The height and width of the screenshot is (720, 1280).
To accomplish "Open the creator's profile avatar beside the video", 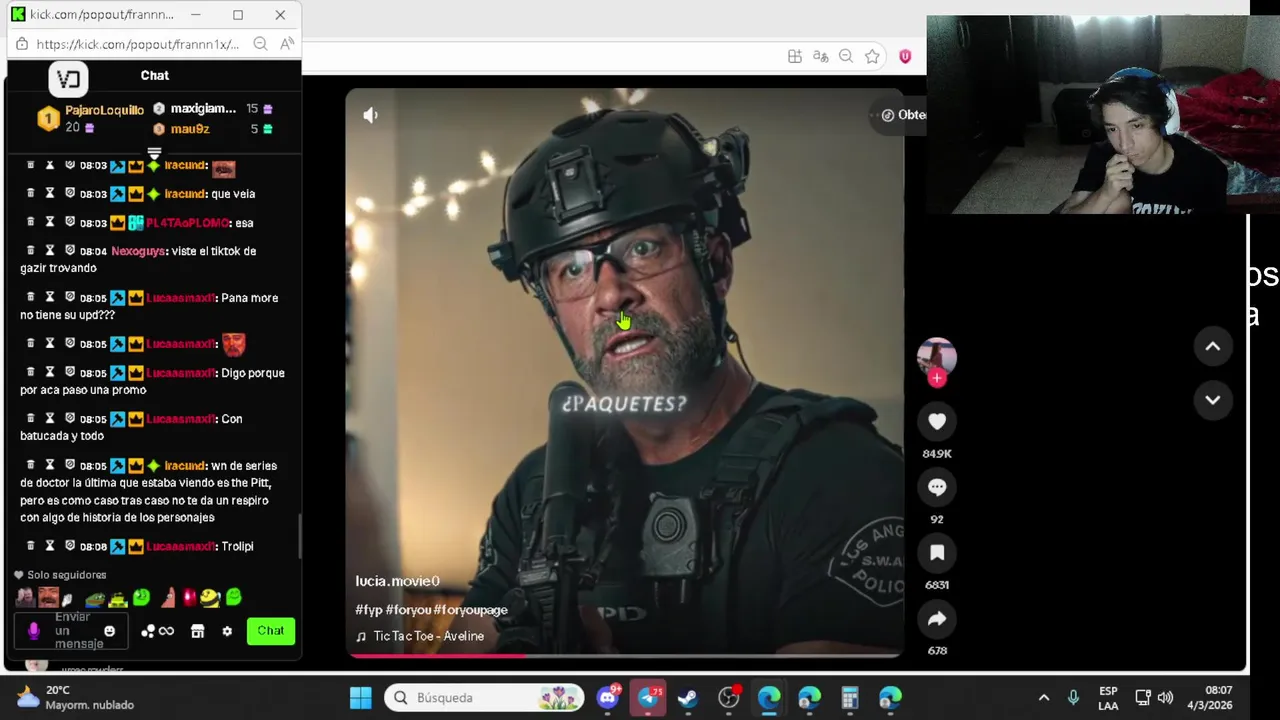I will [937, 356].
